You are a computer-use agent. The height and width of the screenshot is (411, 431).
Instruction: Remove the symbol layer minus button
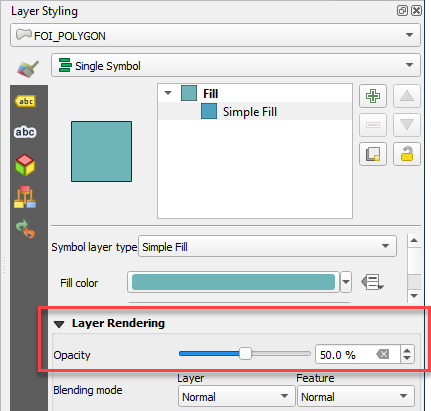[x=373, y=125]
